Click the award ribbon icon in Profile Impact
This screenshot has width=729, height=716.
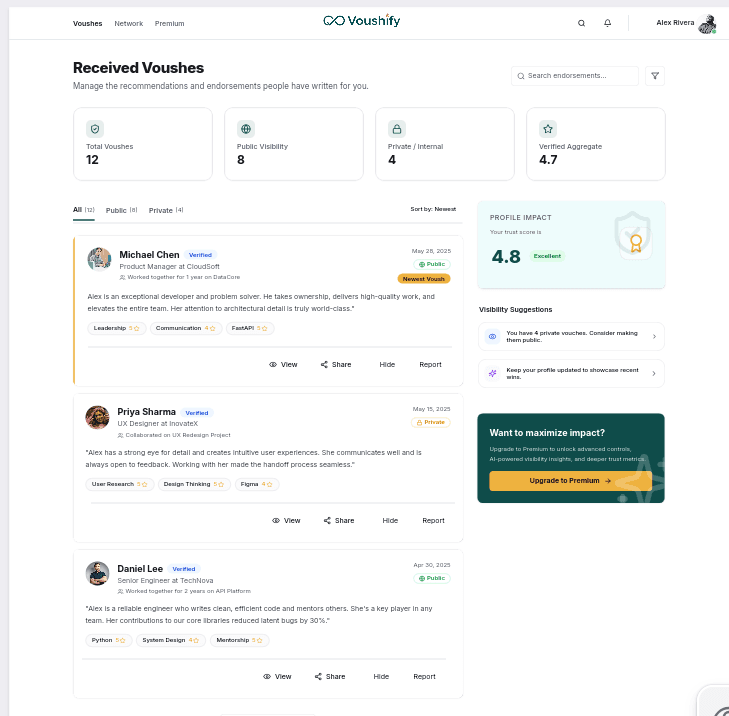point(636,243)
